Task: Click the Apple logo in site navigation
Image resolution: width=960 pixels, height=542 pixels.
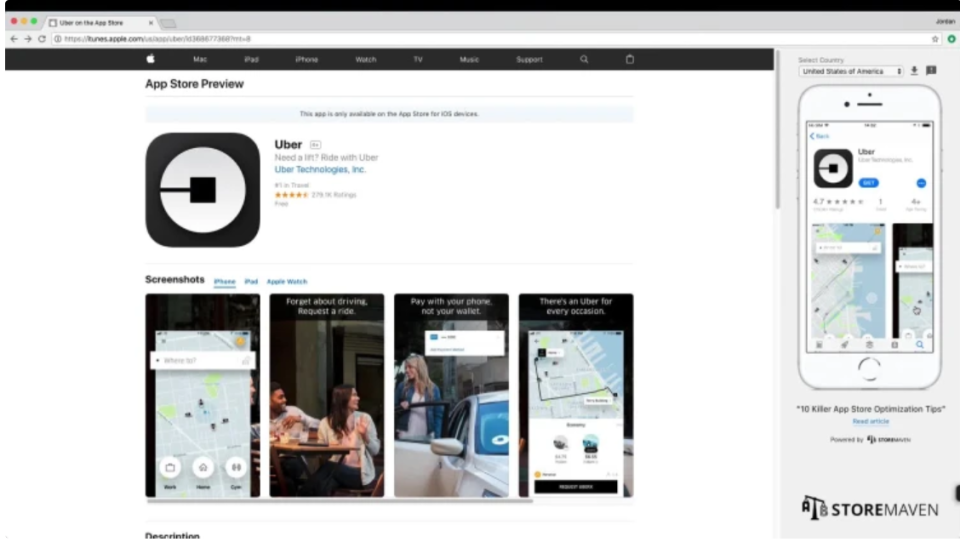Action: pos(151,59)
